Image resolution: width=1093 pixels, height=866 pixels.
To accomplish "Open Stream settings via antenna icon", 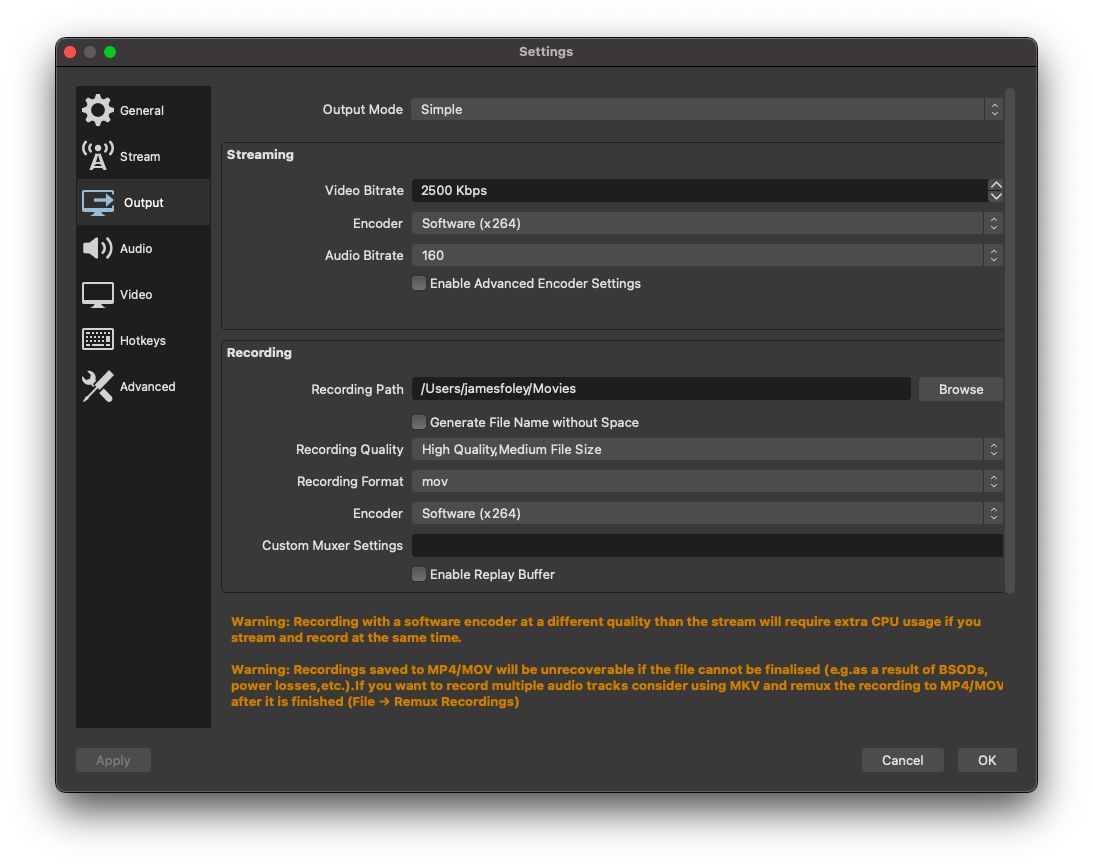I will click(x=97, y=156).
